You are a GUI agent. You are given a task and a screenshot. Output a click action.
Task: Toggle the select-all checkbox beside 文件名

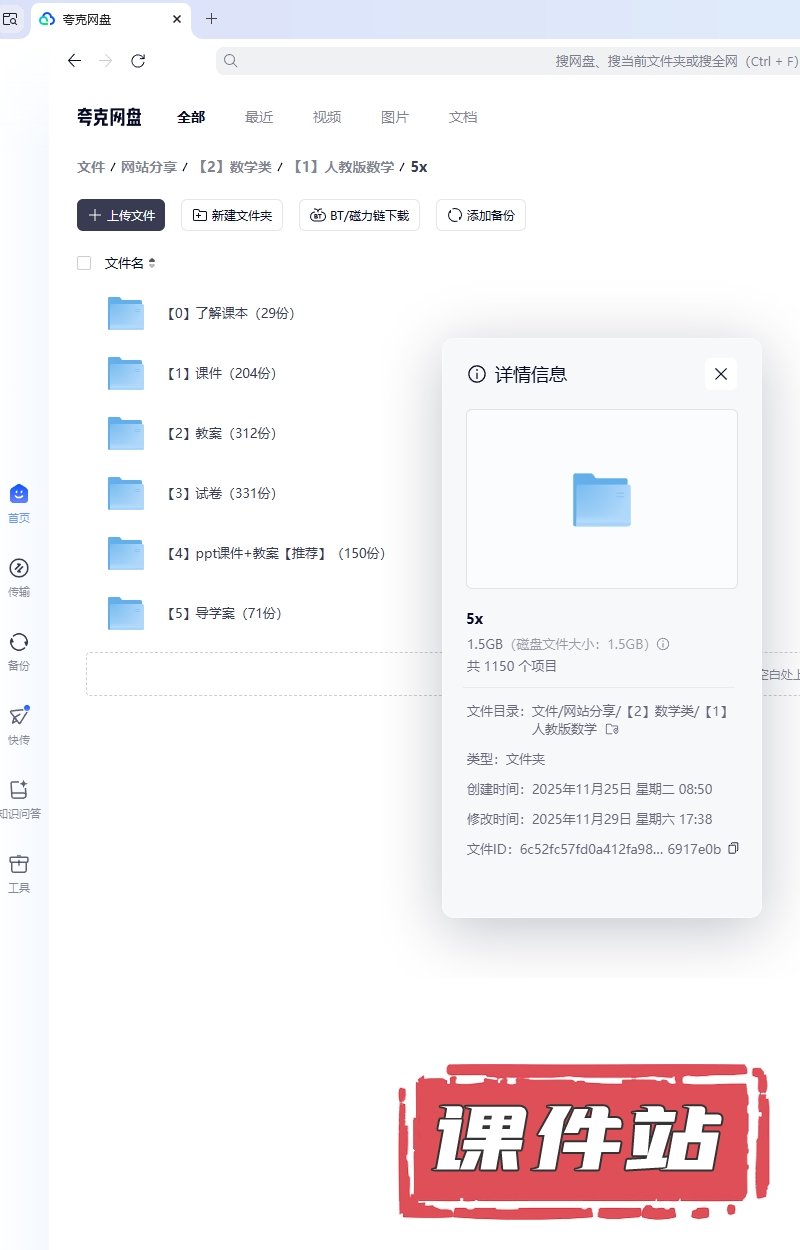click(x=84, y=263)
